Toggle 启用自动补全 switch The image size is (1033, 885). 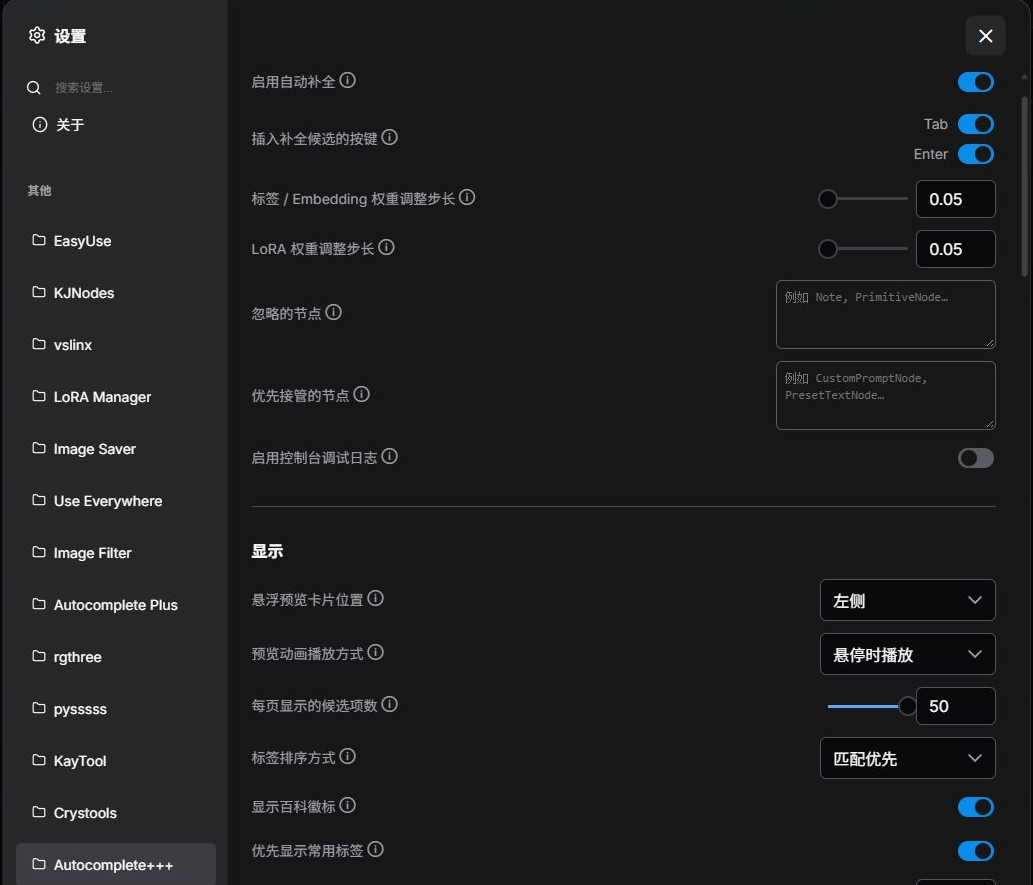coord(976,82)
